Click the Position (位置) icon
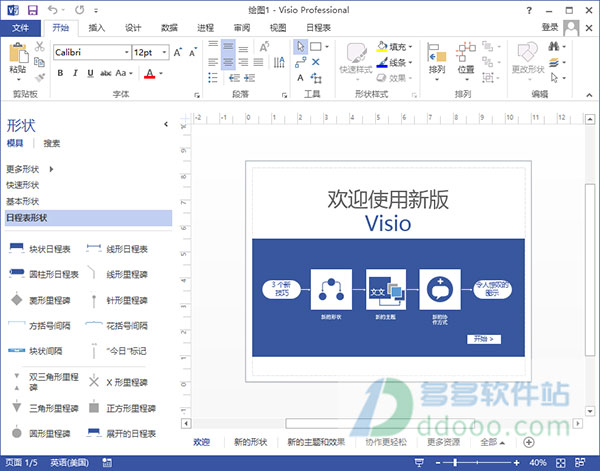Image resolution: width=600 pixels, height=471 pixels. click(x=466, y=52)
